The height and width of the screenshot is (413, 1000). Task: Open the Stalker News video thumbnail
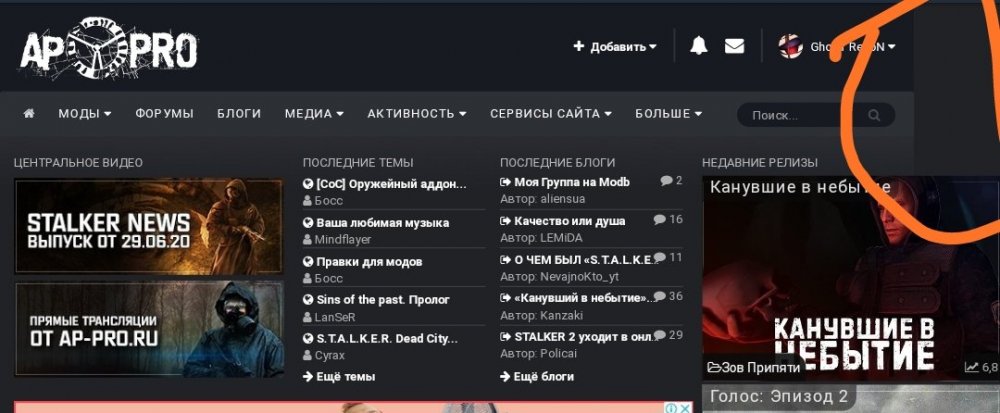[x=148, y=226]
